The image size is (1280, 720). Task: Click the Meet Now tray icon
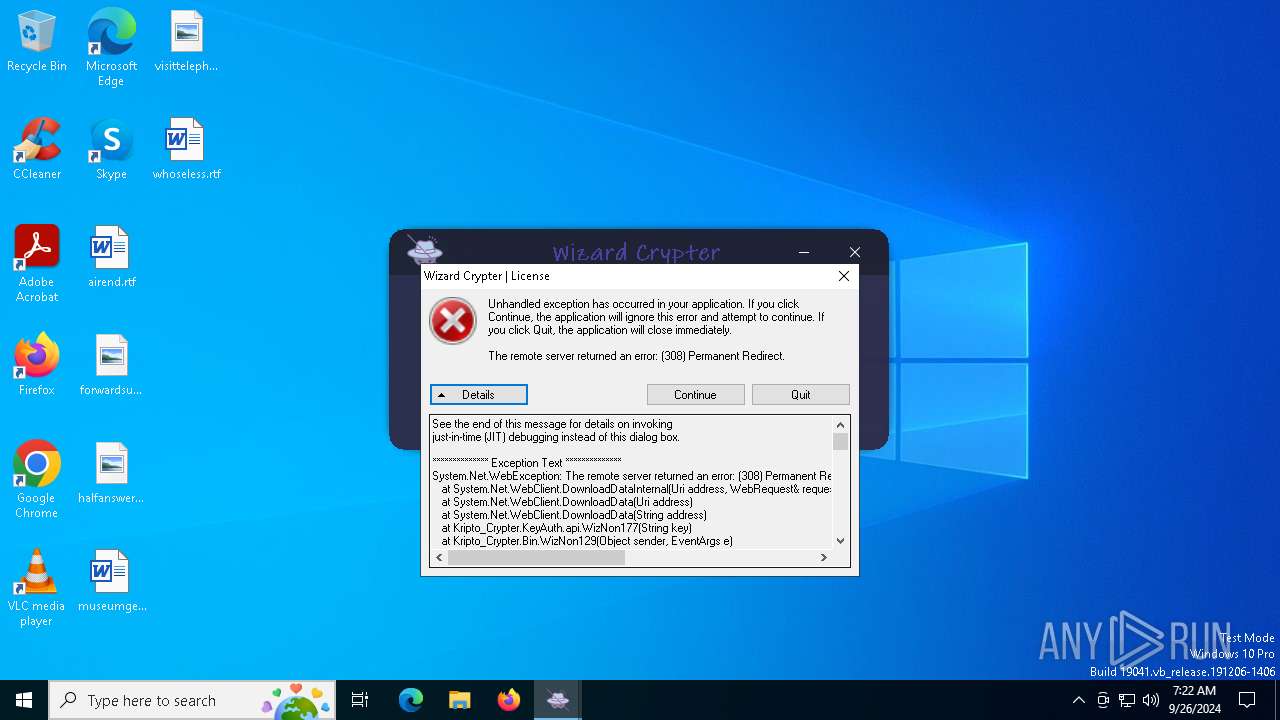click(x=1103, y=700)
